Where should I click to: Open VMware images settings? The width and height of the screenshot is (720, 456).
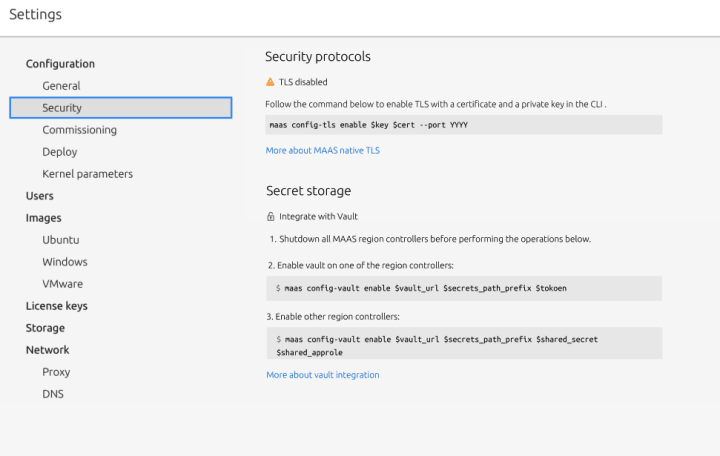[62, 284]
